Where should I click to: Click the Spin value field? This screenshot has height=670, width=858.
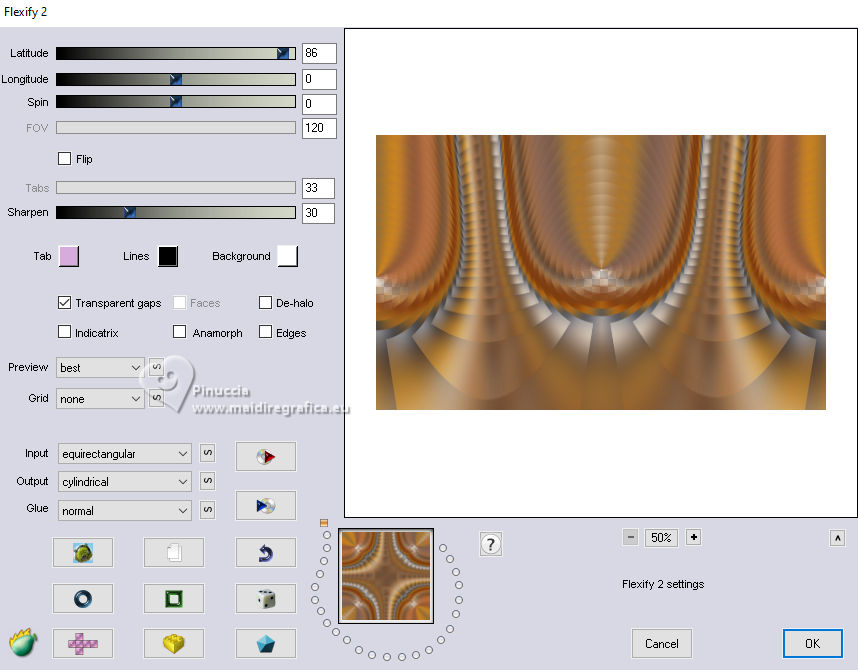pyautogui.click(x=319, y=104)
